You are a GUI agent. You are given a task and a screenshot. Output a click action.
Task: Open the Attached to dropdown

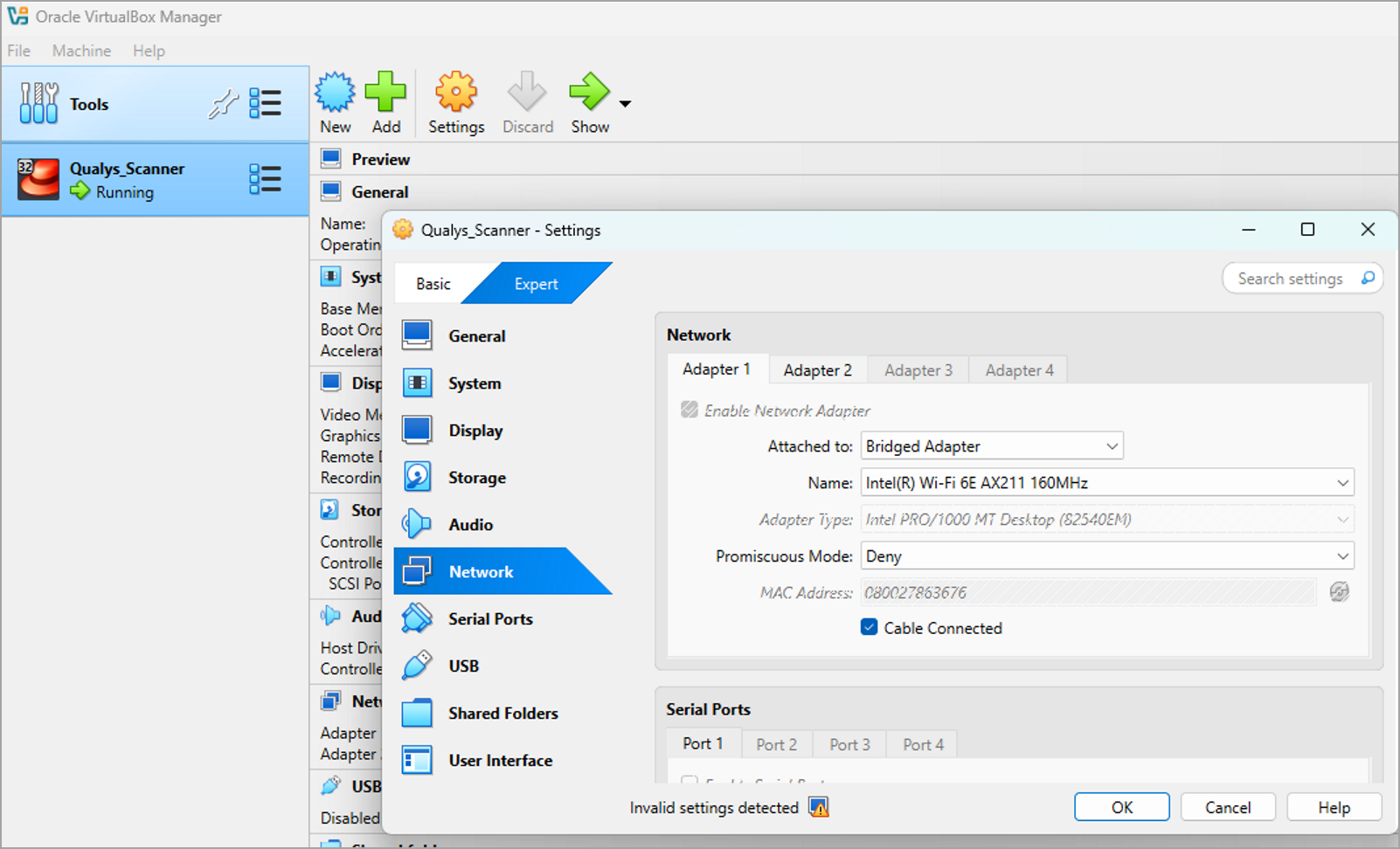click(992, 445)
